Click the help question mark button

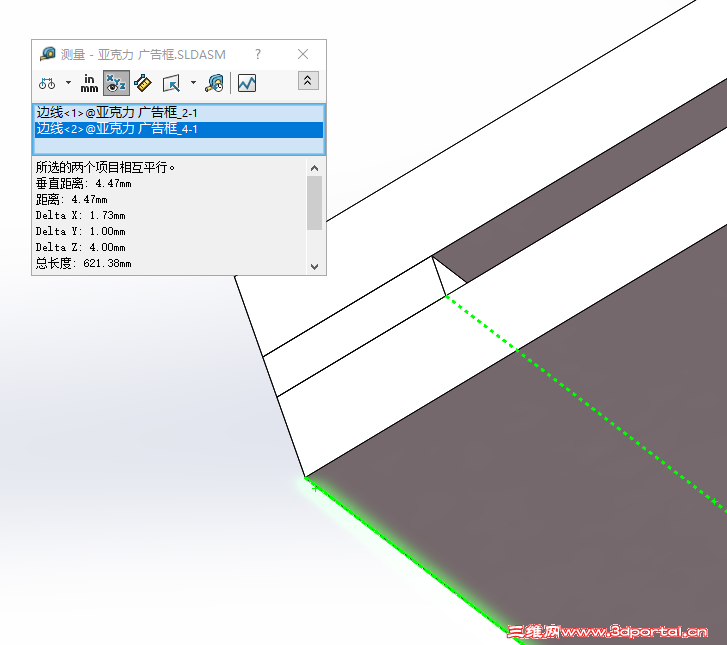click(258, 54)
